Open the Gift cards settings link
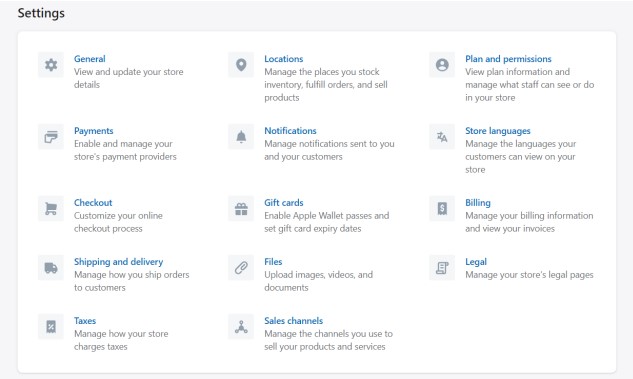This screenshot has width=633, height=379. pos(284,203)
